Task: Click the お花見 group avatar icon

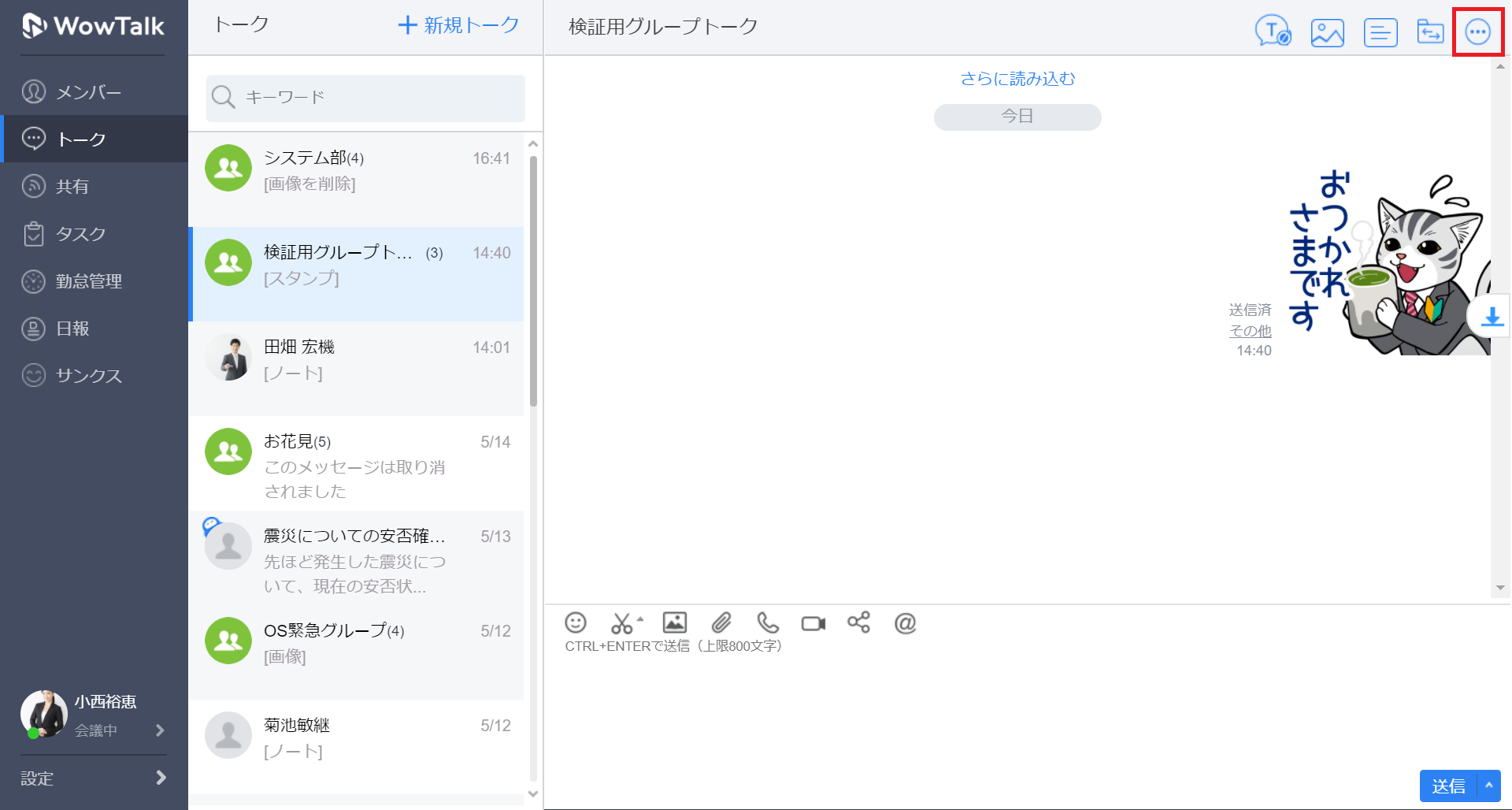Action: [228, 451]
